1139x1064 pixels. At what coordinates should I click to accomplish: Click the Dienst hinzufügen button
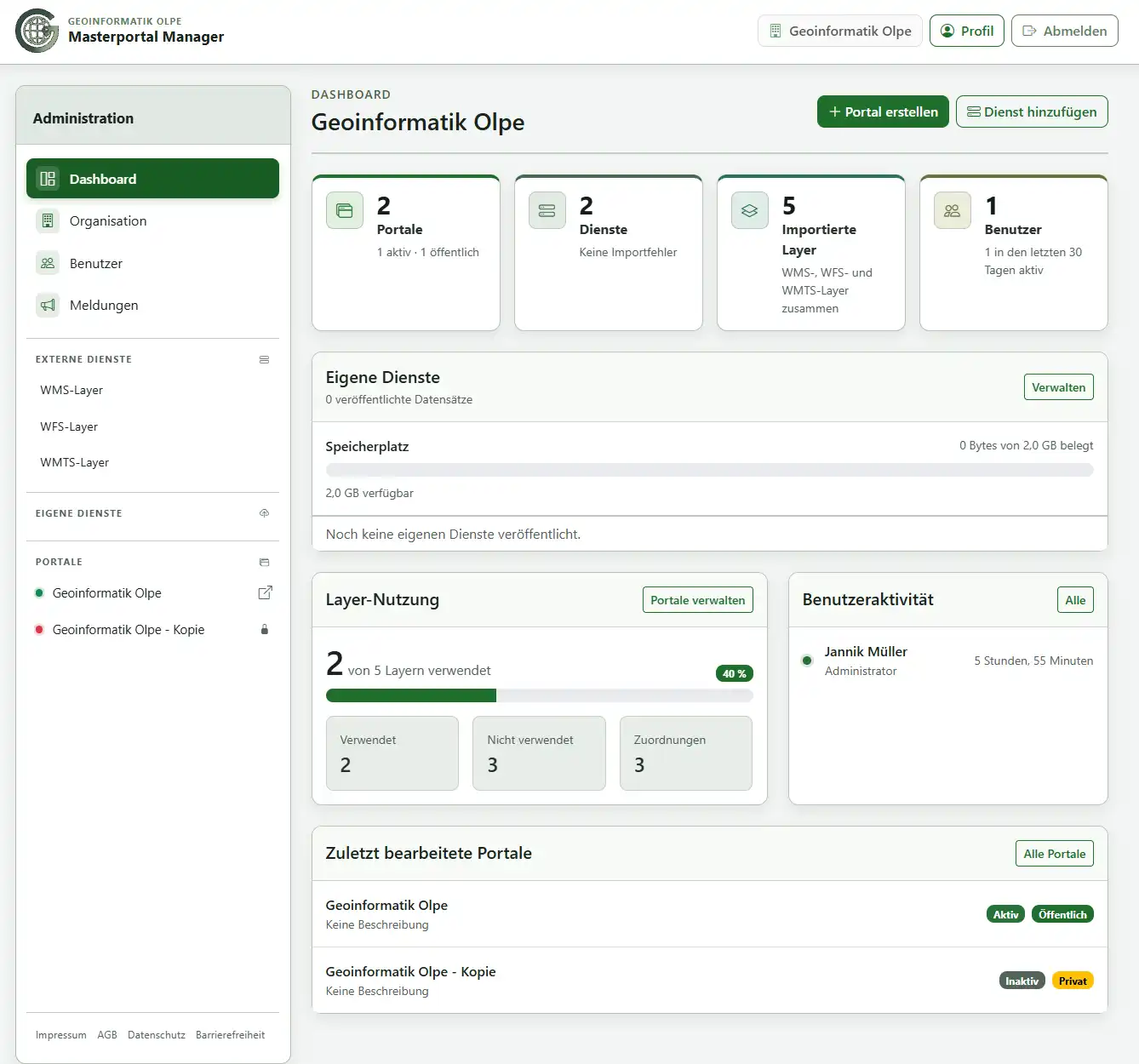1032,112
